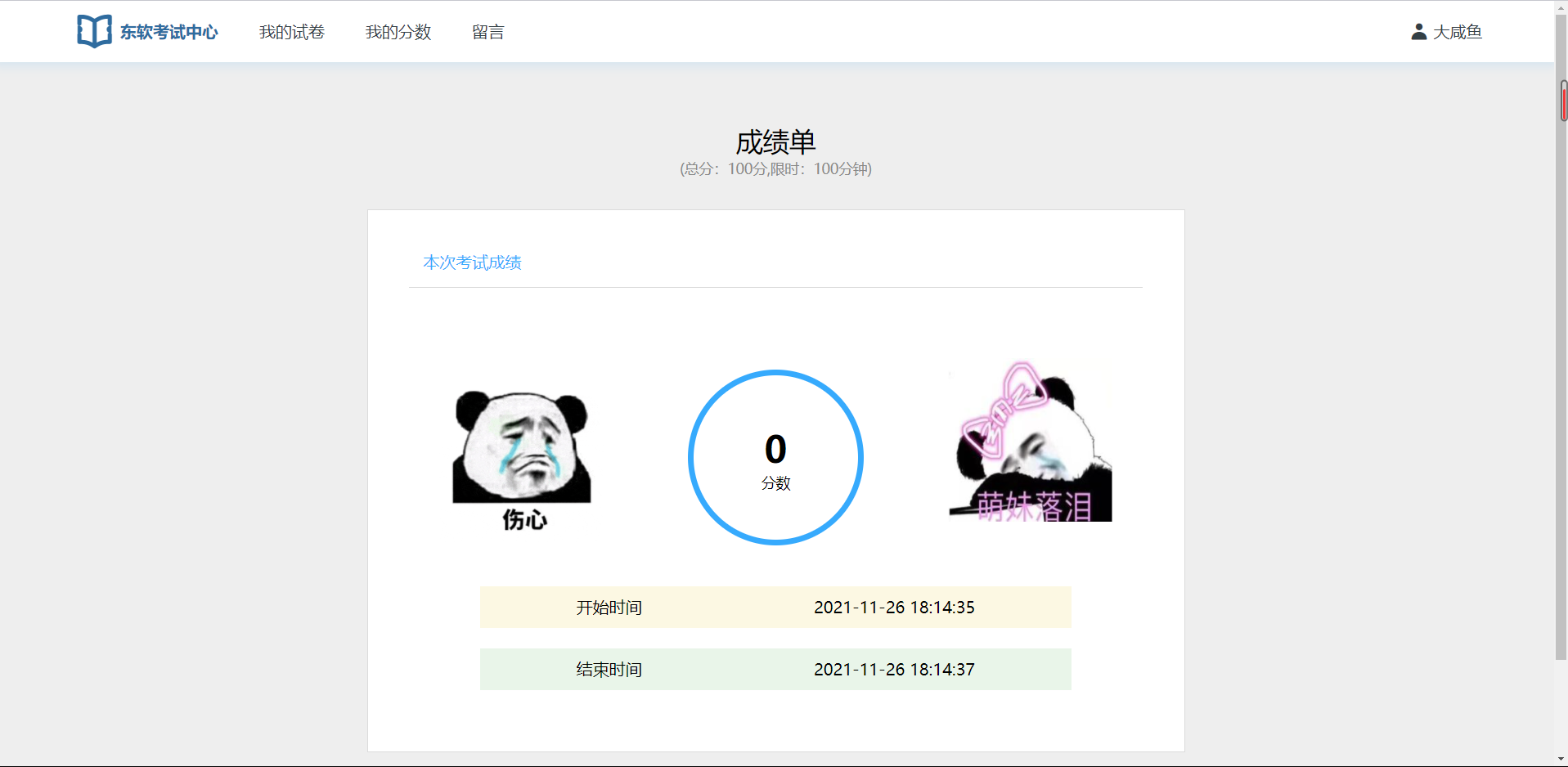Open the 留言 page

(488, 32)
